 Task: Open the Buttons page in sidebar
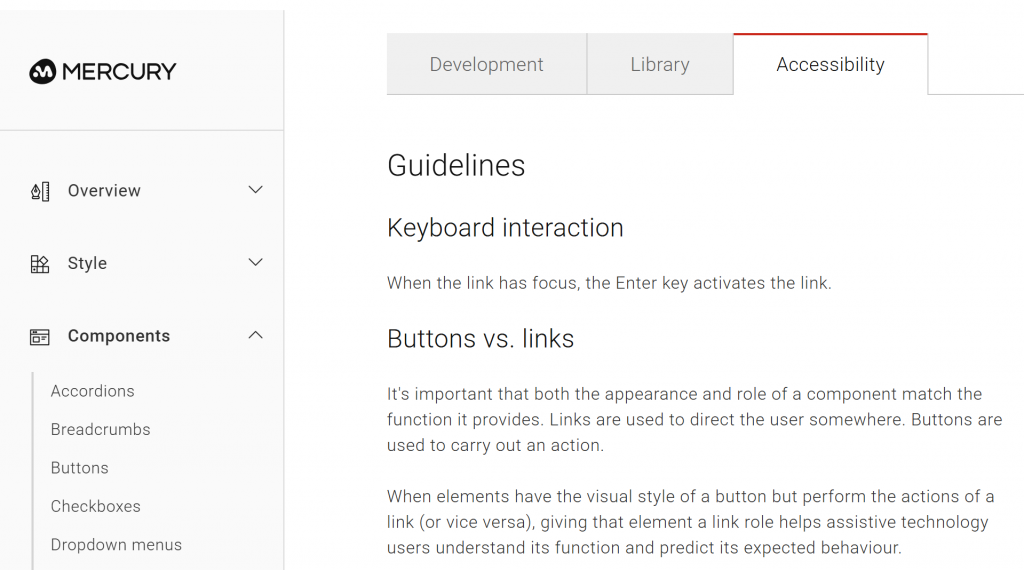click(x=79, y=468)
